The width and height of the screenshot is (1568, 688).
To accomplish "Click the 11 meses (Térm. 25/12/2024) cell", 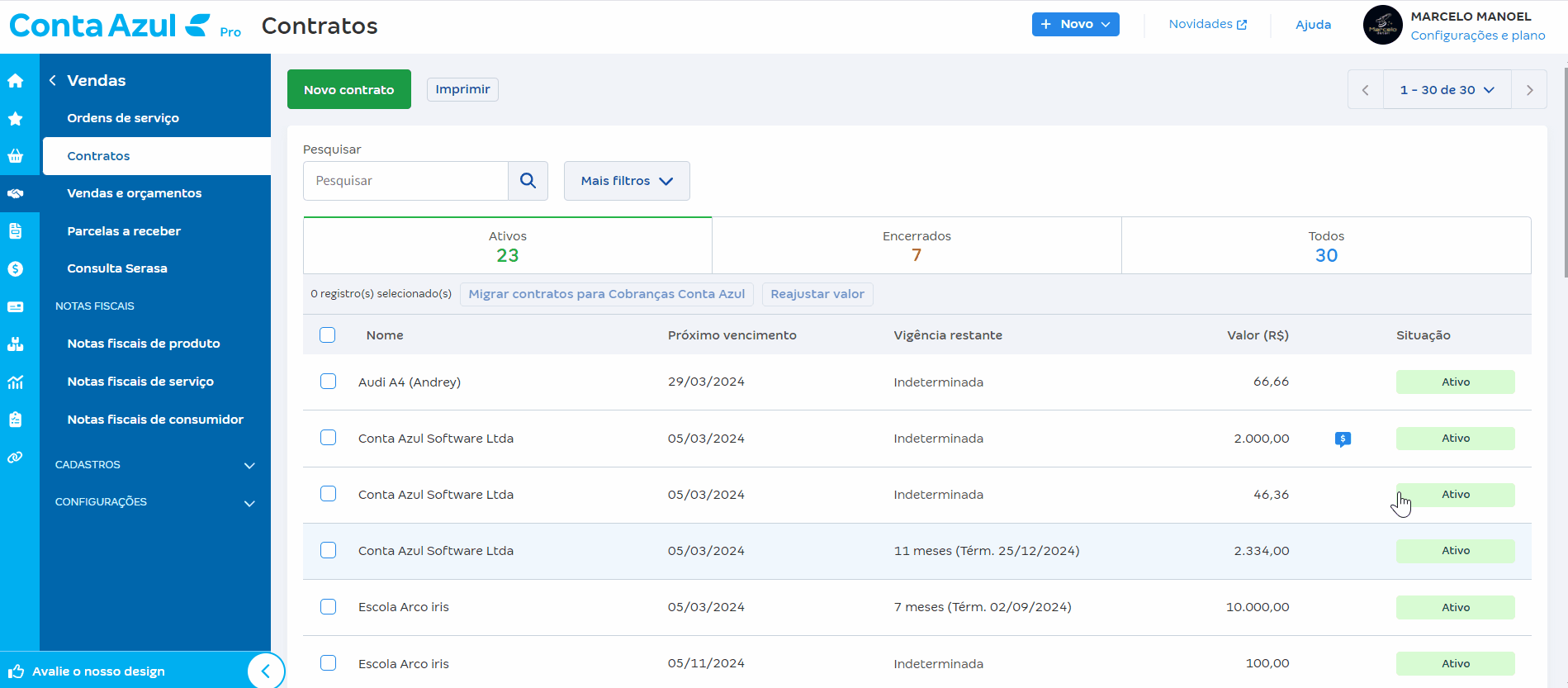I will point(987,551).
